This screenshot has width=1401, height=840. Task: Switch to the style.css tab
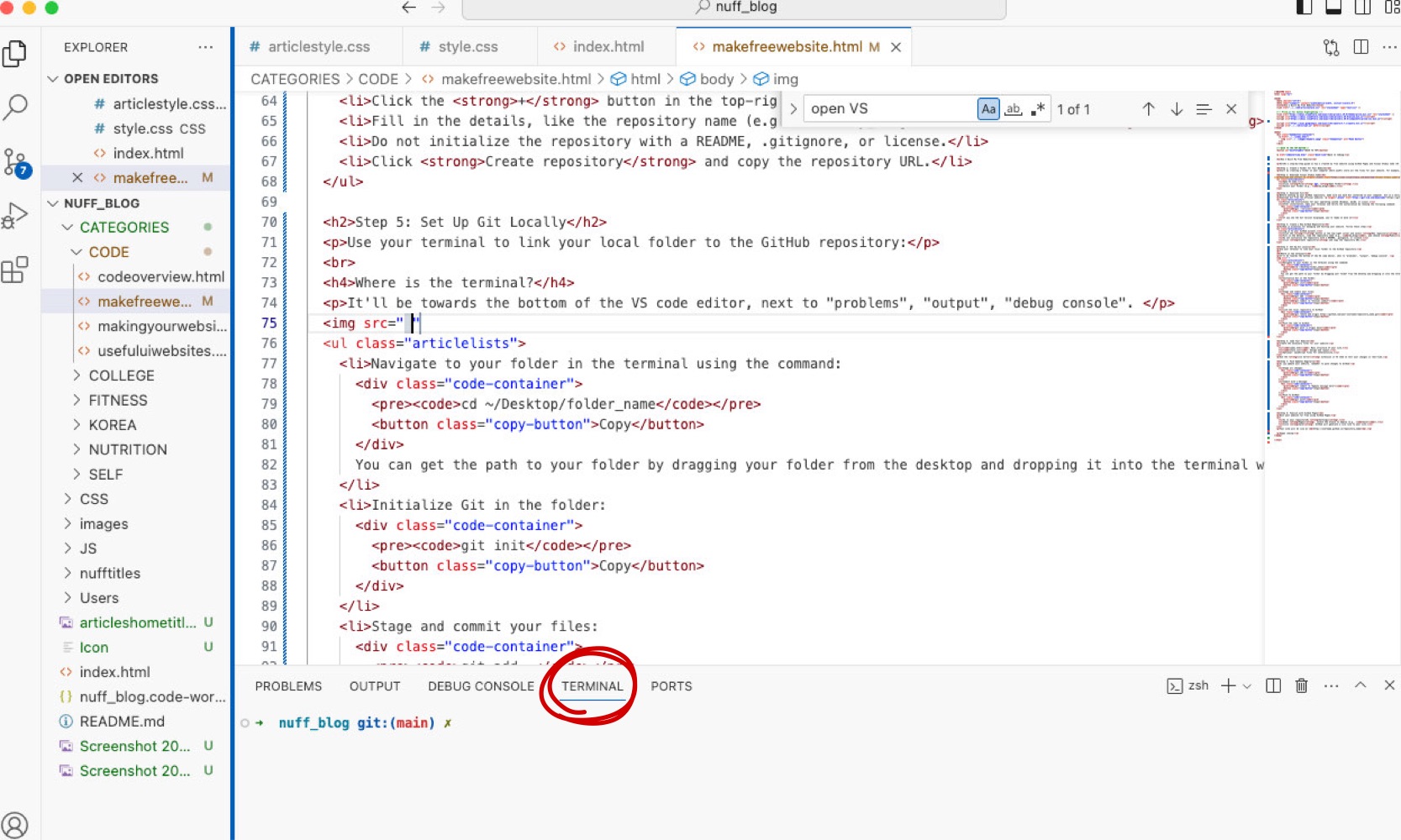point(467,46)
